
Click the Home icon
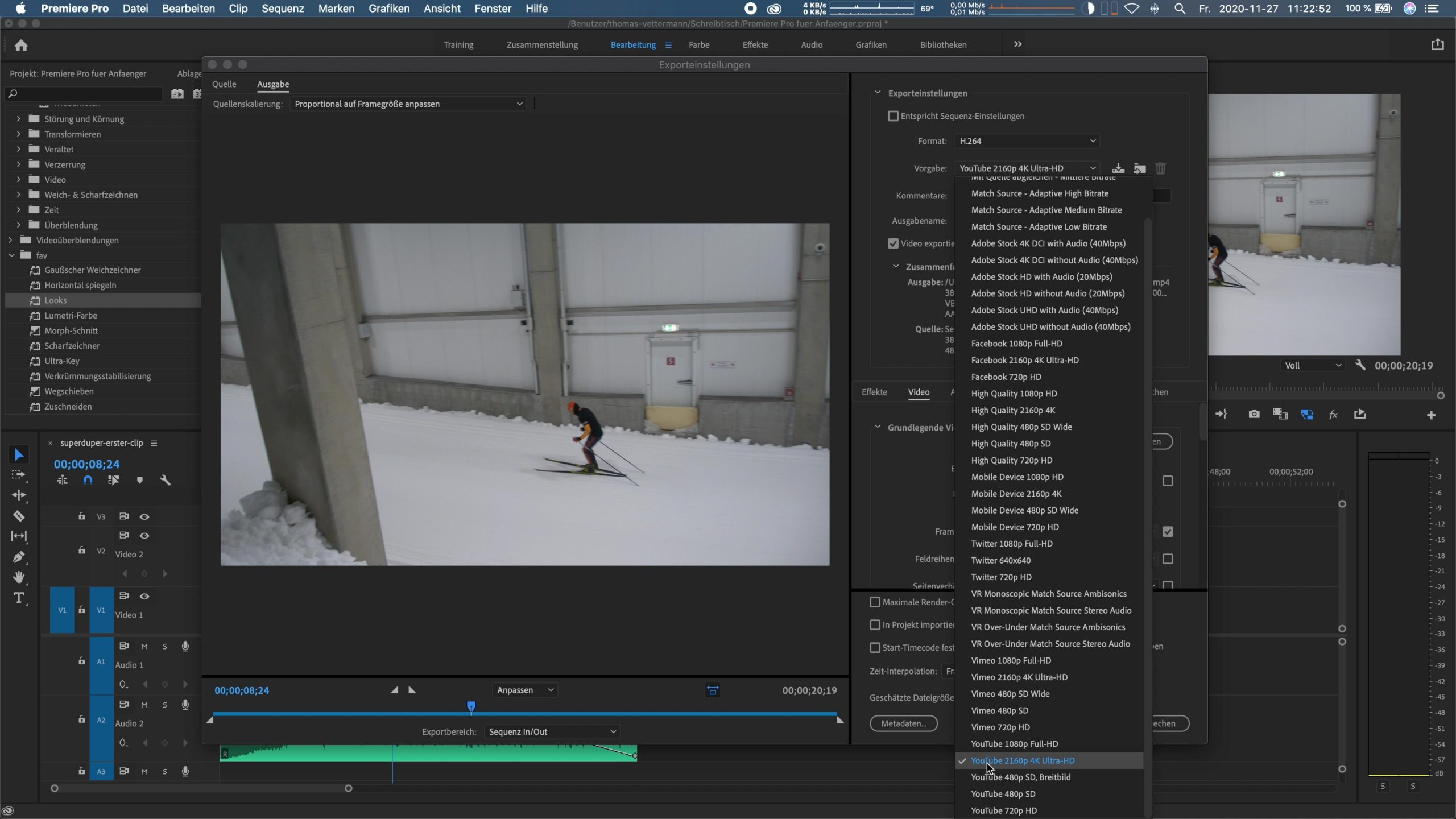click(x=21, y=45)
